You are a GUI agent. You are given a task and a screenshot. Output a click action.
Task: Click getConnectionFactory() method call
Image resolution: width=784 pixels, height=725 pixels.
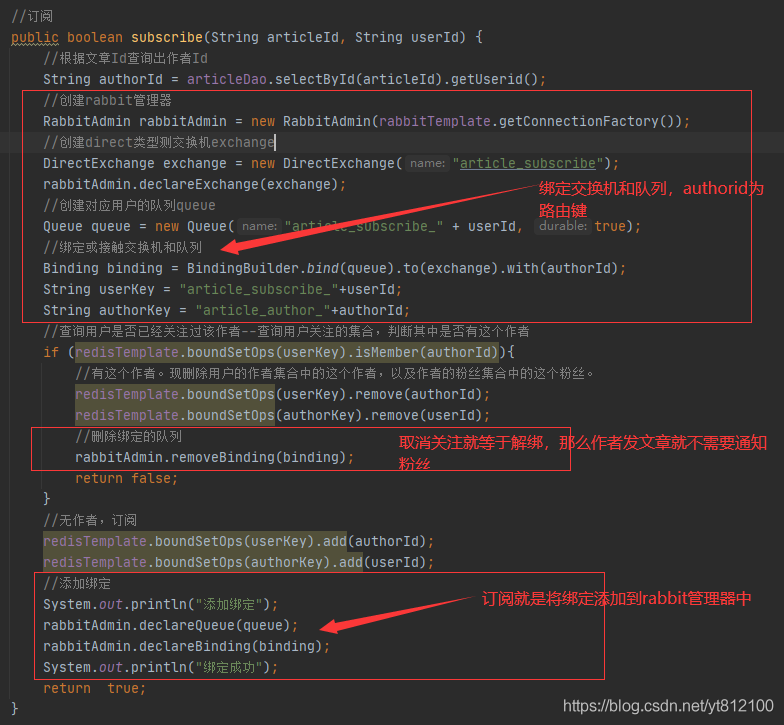coord(586,122)
